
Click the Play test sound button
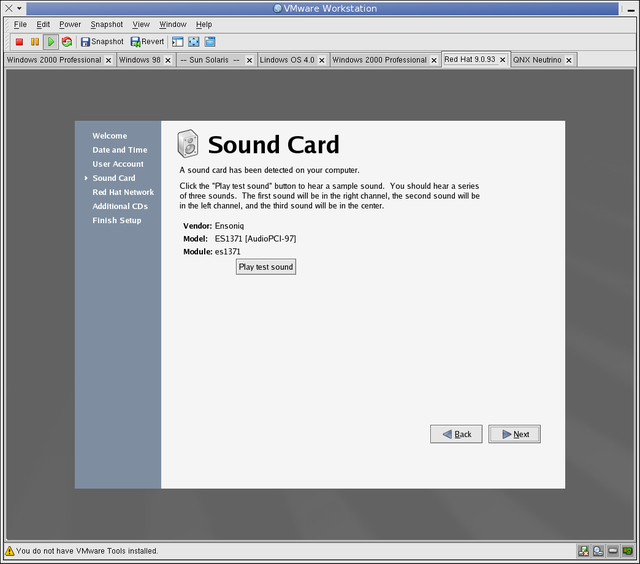pyautogui.click(x=266, y=267)
